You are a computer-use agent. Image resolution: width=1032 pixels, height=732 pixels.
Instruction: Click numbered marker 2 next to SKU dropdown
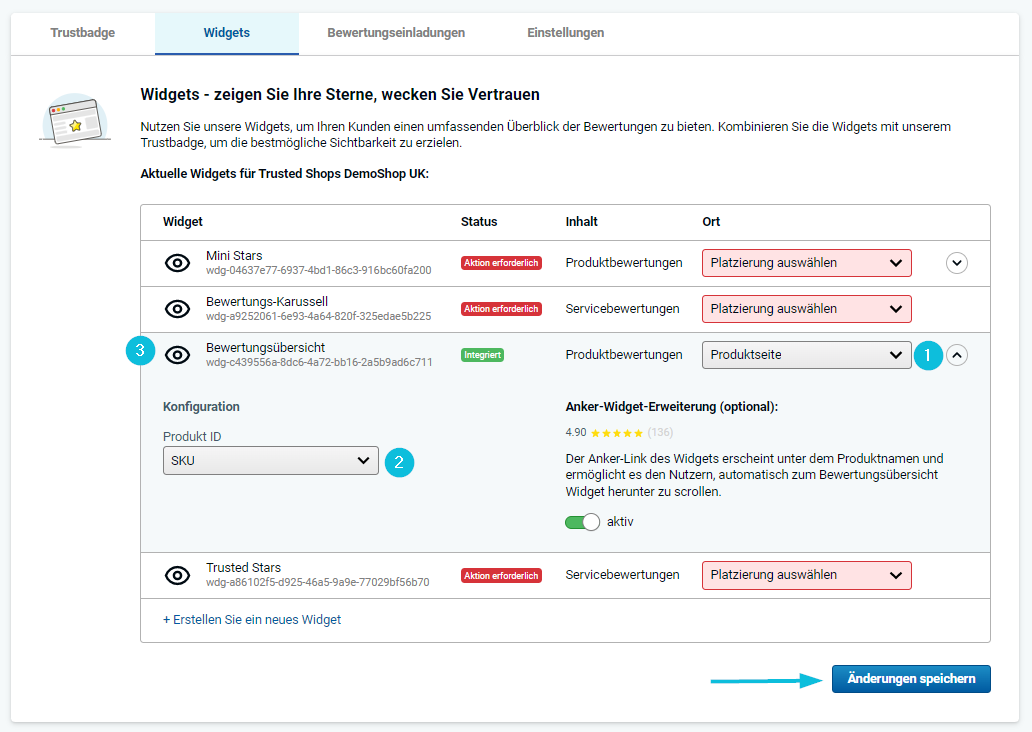click(399, 461)
